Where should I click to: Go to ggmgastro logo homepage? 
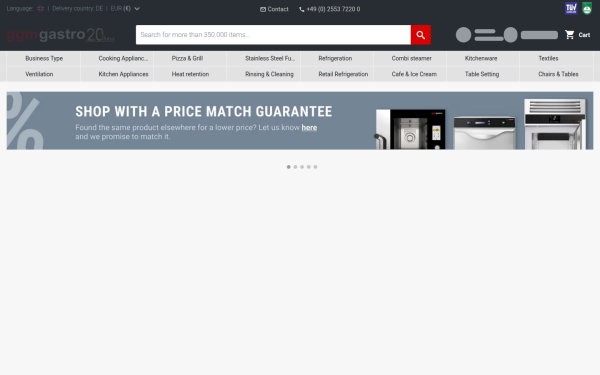click(x=60, y=35)
